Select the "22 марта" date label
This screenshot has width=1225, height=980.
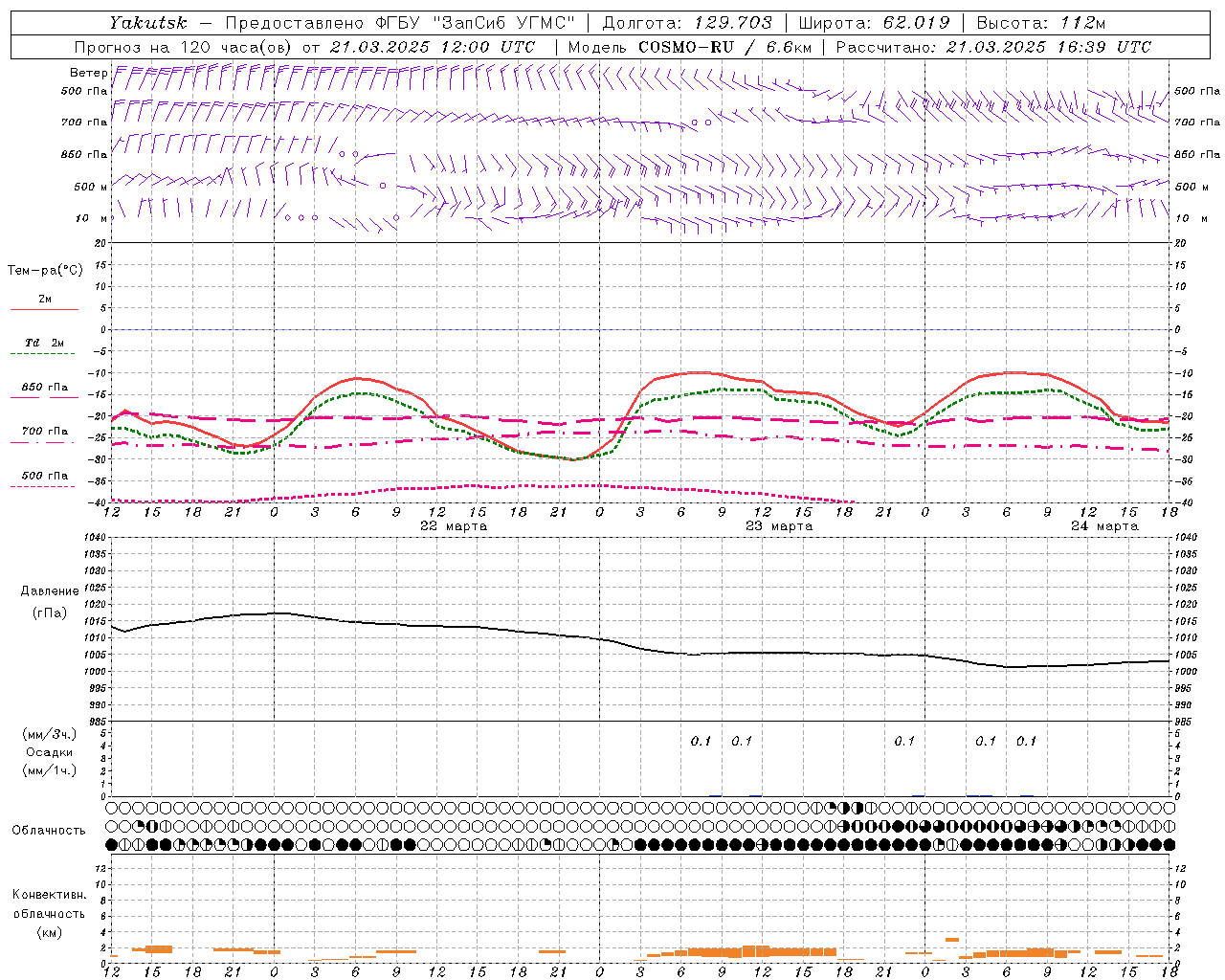coord(454,526)
